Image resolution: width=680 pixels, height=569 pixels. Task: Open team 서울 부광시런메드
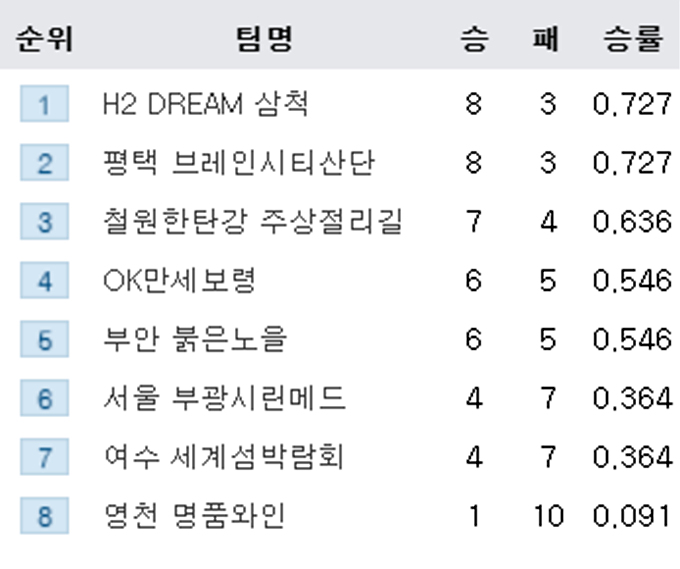tap(225, 398)
